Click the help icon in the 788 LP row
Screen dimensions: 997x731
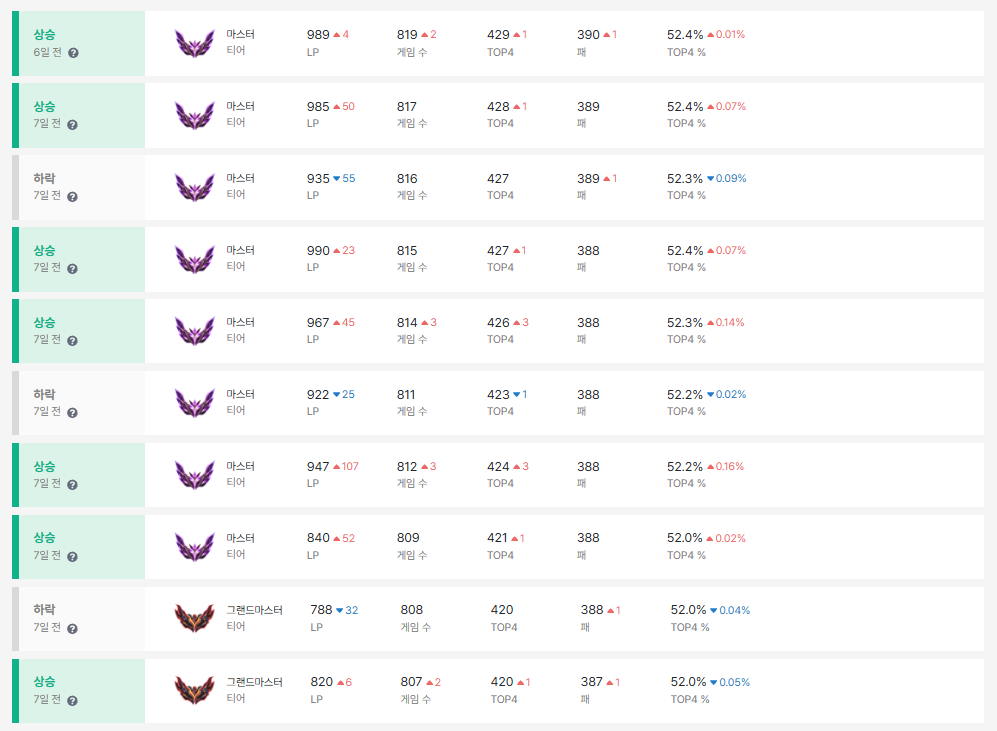[x=73, y=629]
